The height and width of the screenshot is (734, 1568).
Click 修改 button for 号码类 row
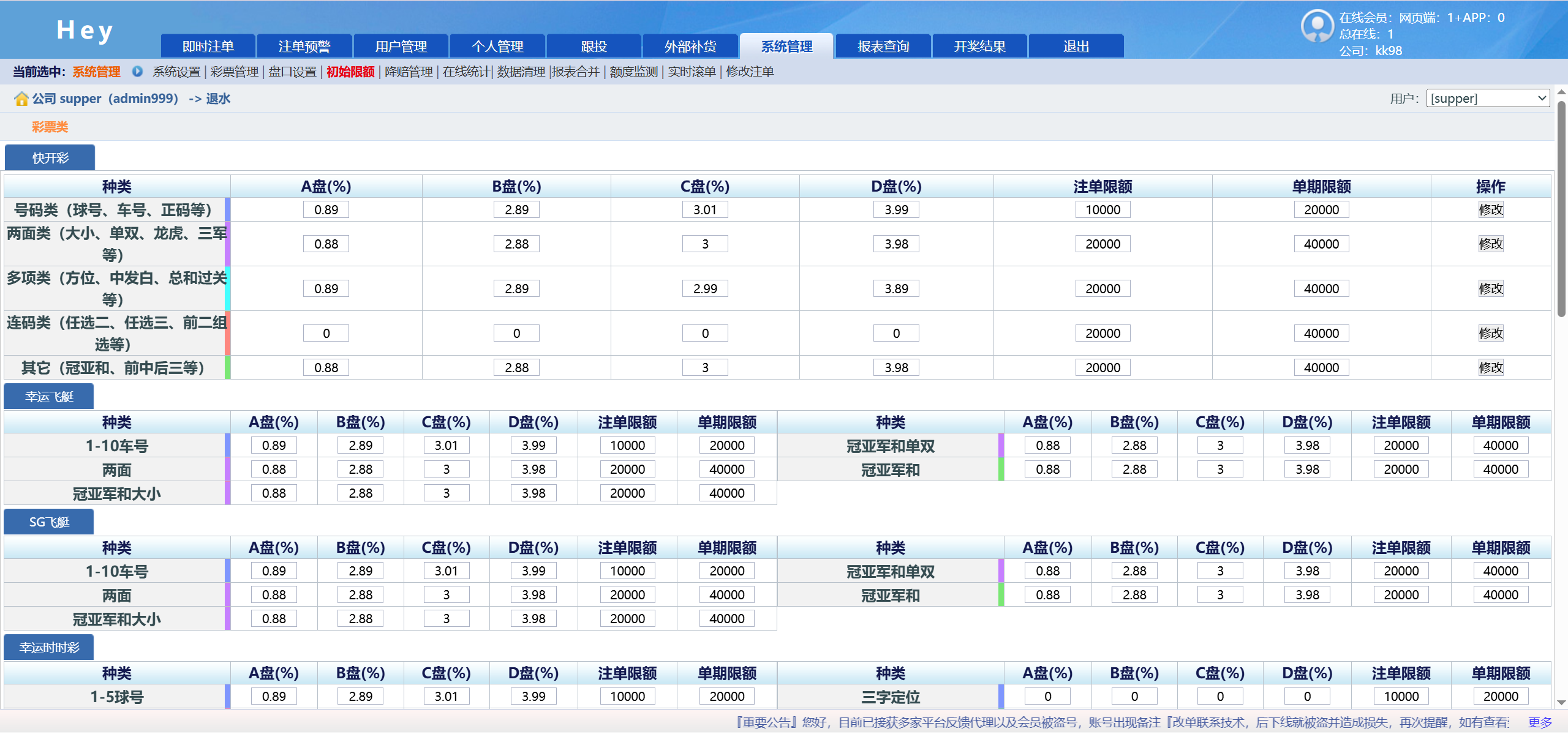pyautogui.click(x=1490, y=209)
